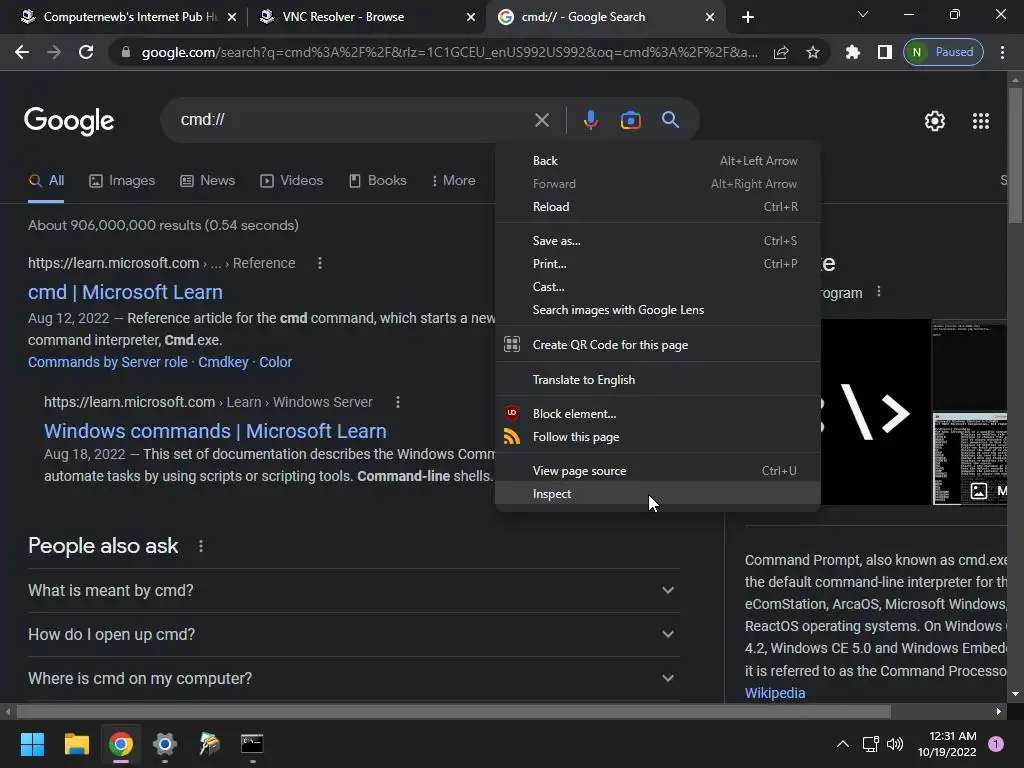Expand "Where is cmd on my computer?"

[353, 679]
